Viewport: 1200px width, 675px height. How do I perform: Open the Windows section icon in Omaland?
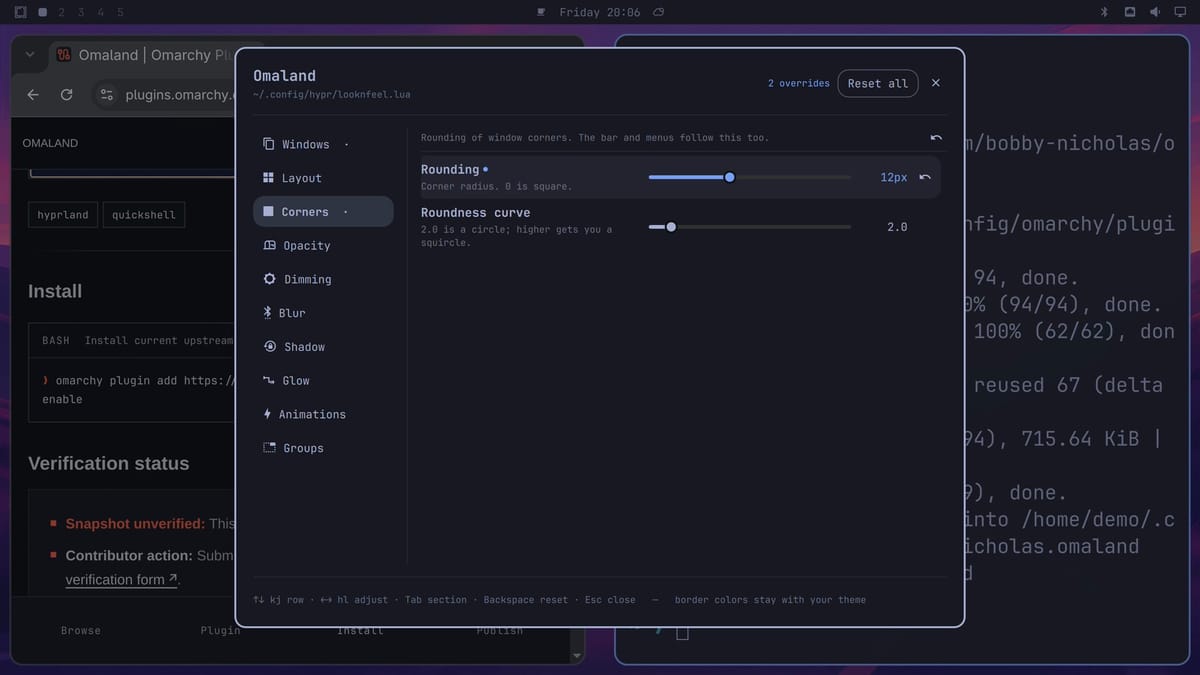pos(268,144)
